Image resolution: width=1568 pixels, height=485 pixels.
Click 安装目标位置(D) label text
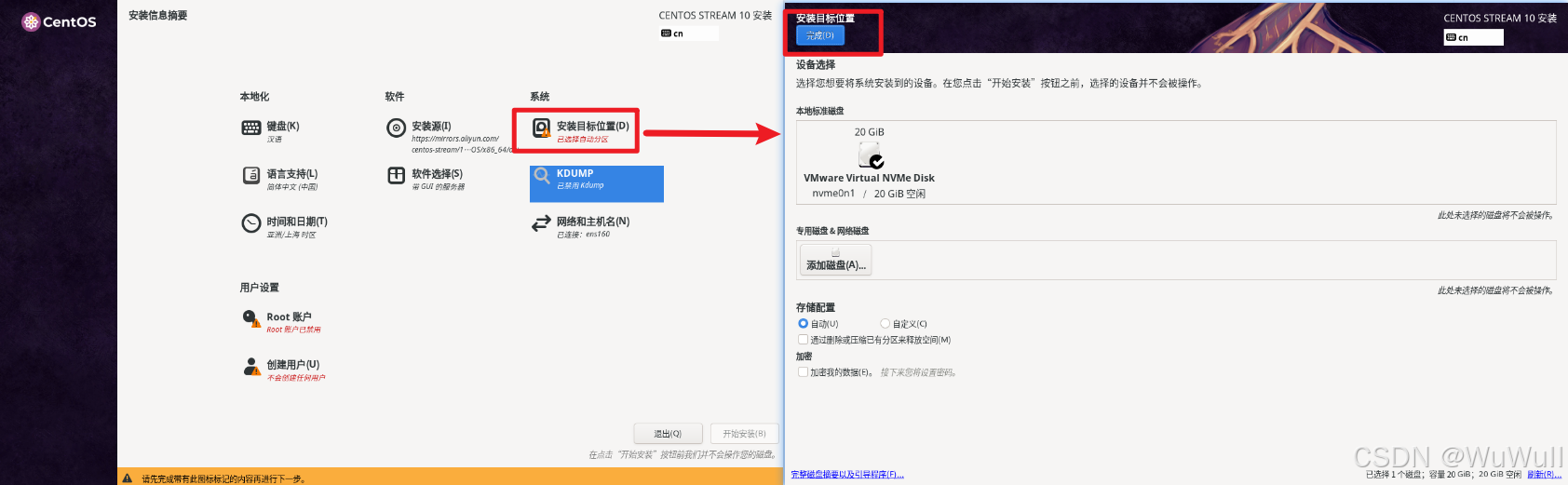593,126
